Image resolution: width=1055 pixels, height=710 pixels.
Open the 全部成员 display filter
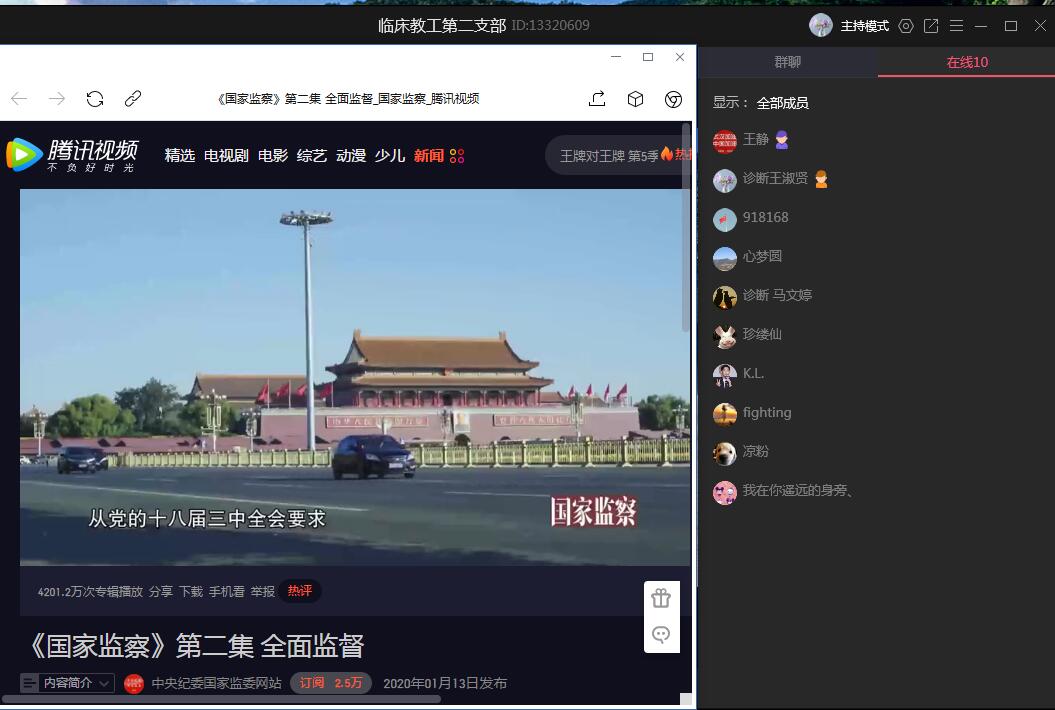pyautogui.click(x=782, y=103)
